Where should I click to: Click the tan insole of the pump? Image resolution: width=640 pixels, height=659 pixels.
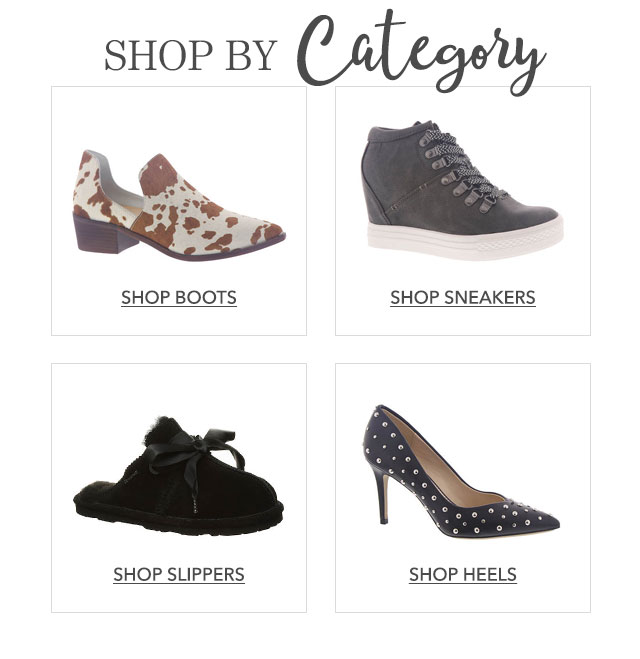coord(433,460)
